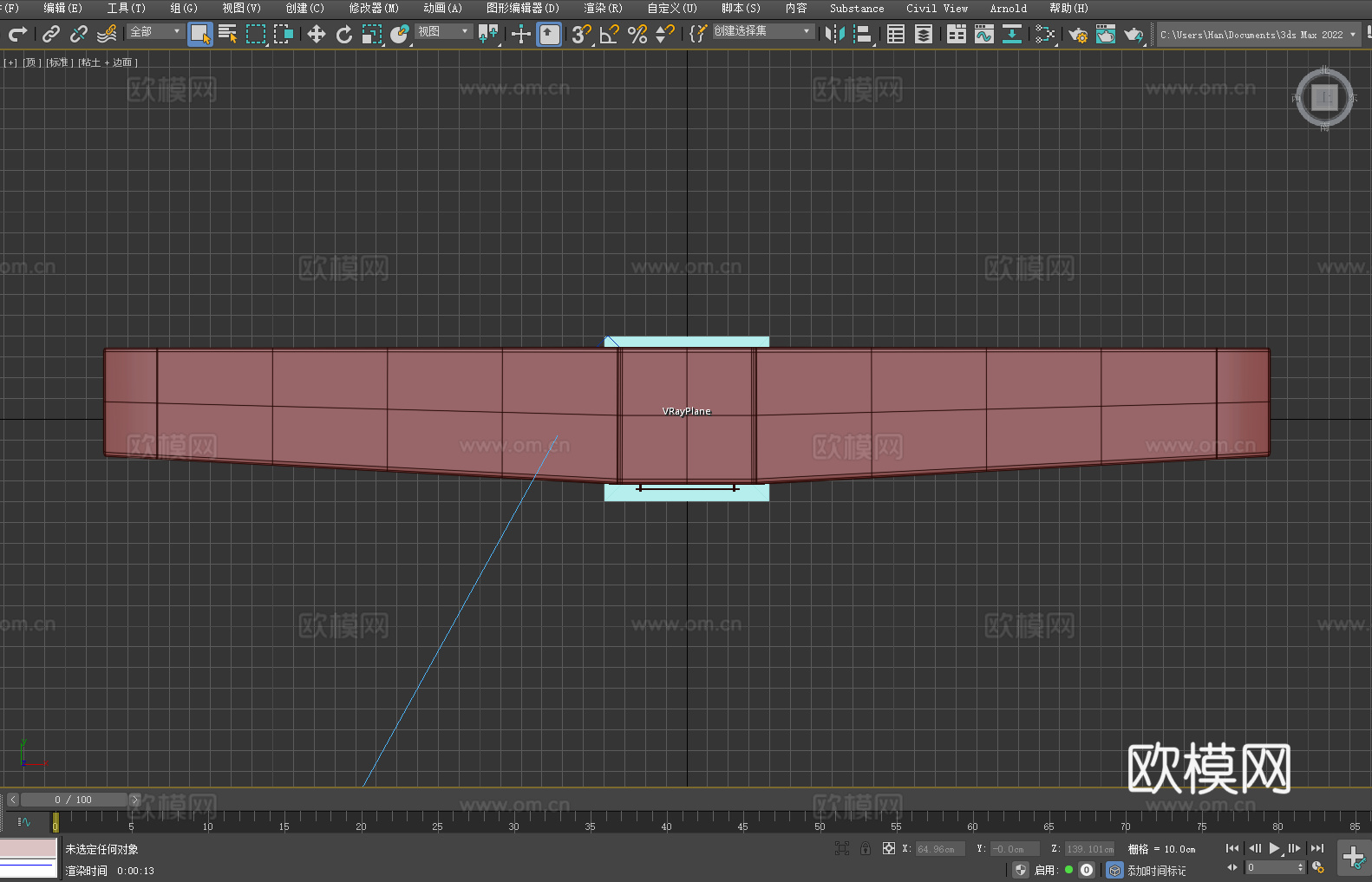
Task: Open reference coordinate 视图 dropdown
Action: 443,31
